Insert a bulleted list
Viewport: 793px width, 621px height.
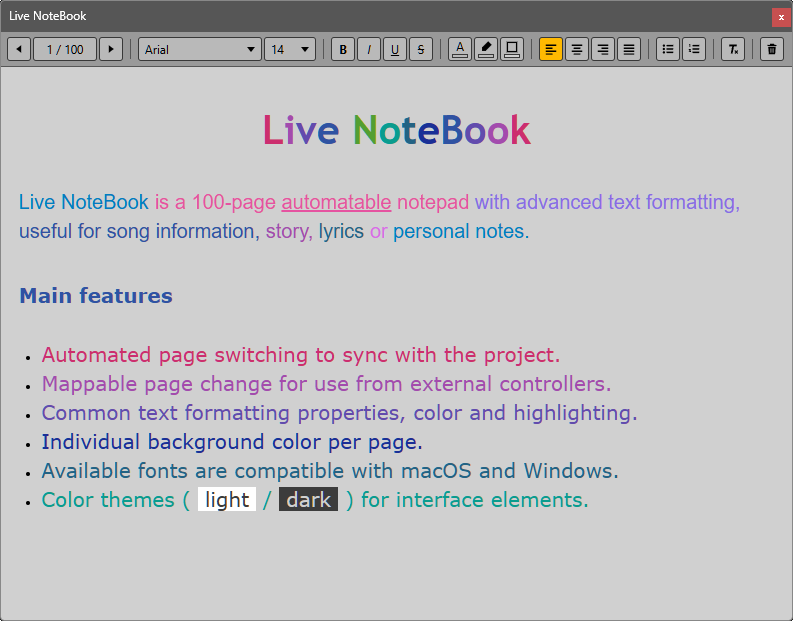point(668,50)
